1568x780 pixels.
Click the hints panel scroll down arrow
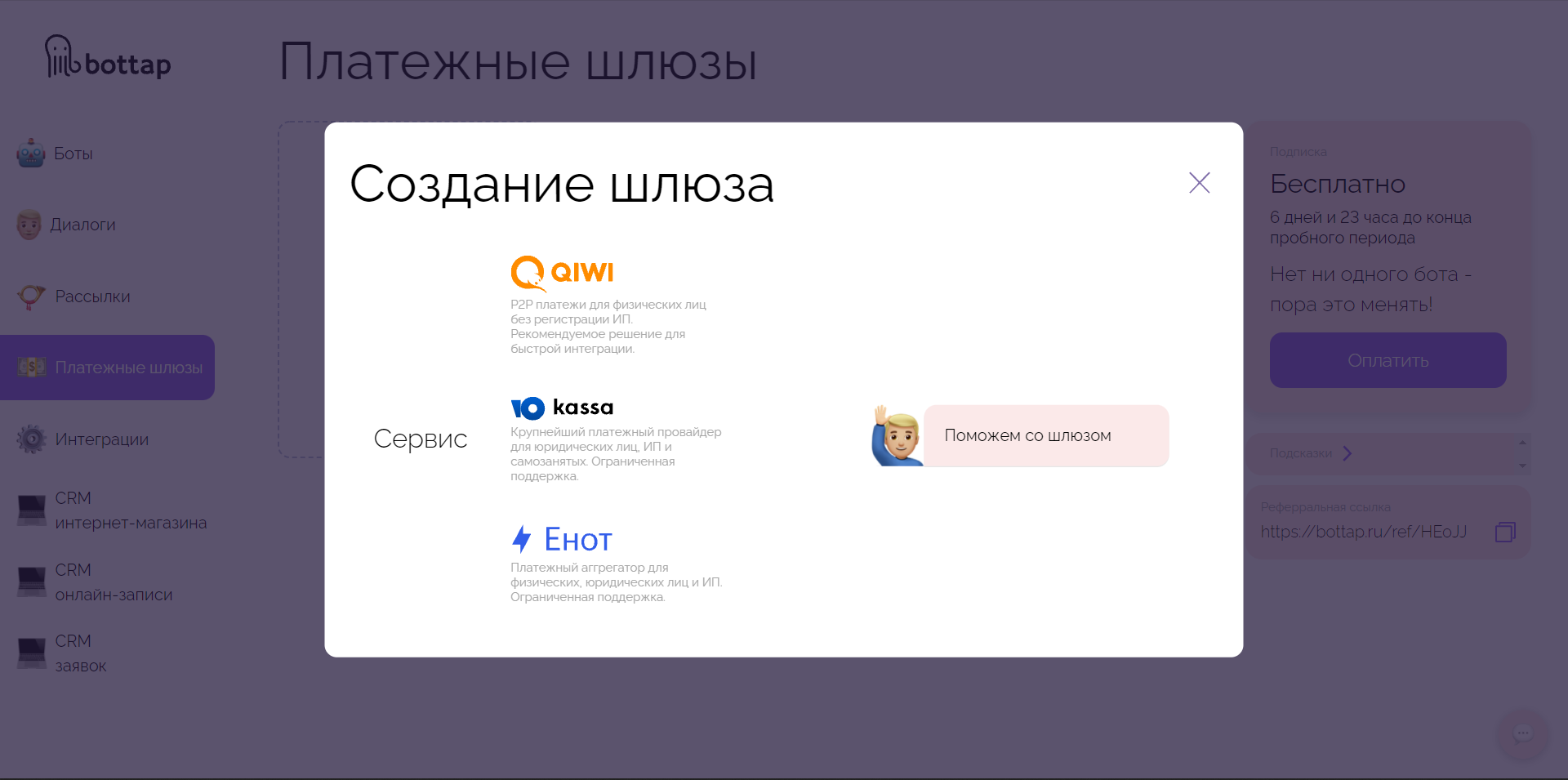pos(1522,466)
